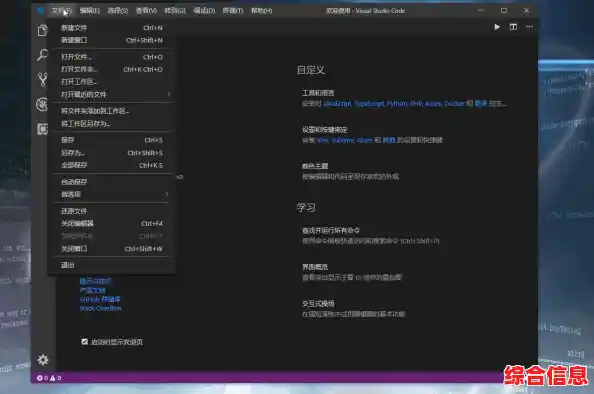The width and height of the screenshot is (594, 394).
Task: Open the Extensions icon in activity bar
Action: [x=42, y=129]
